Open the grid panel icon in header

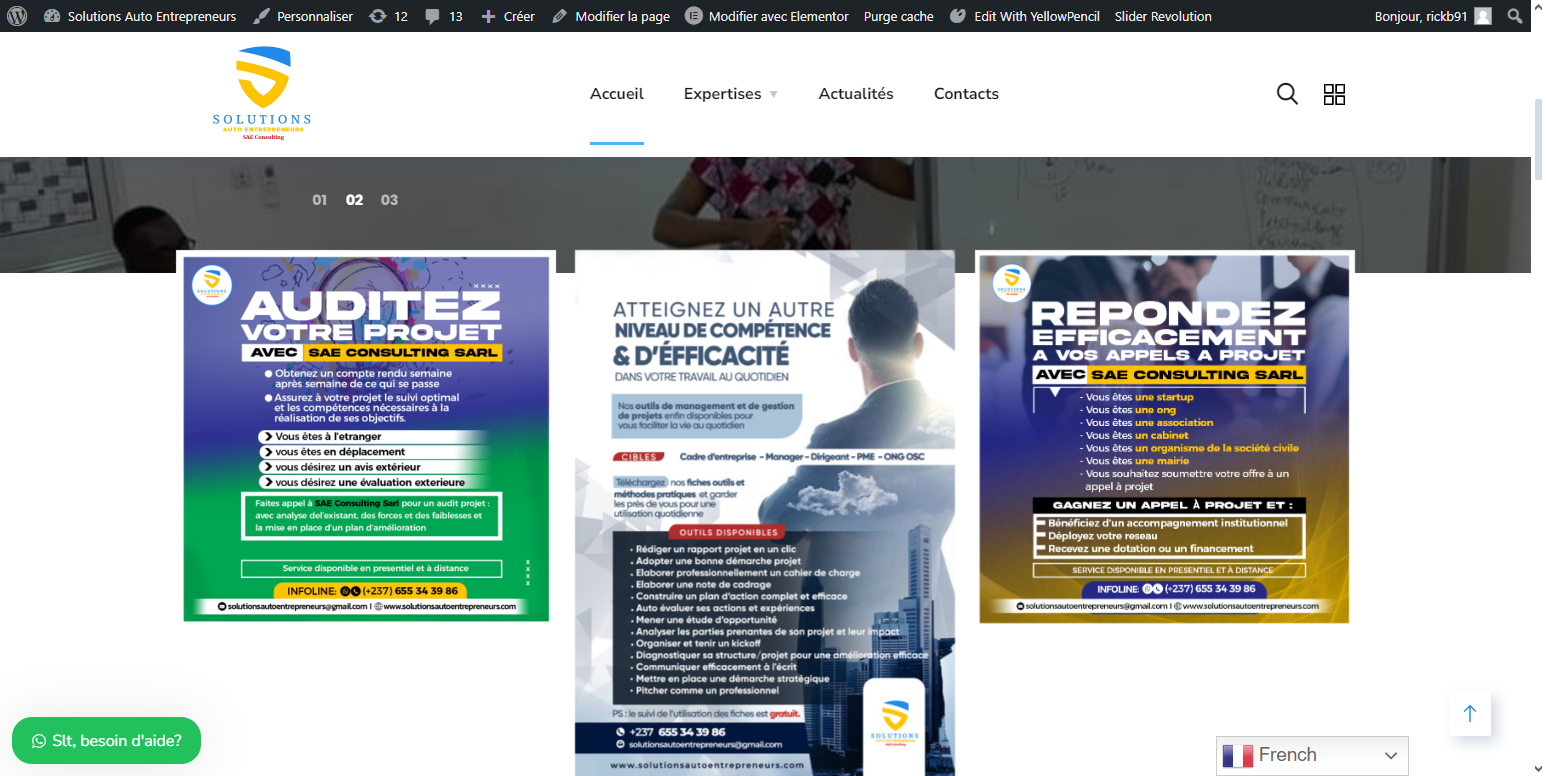(x=1334, y=94)
